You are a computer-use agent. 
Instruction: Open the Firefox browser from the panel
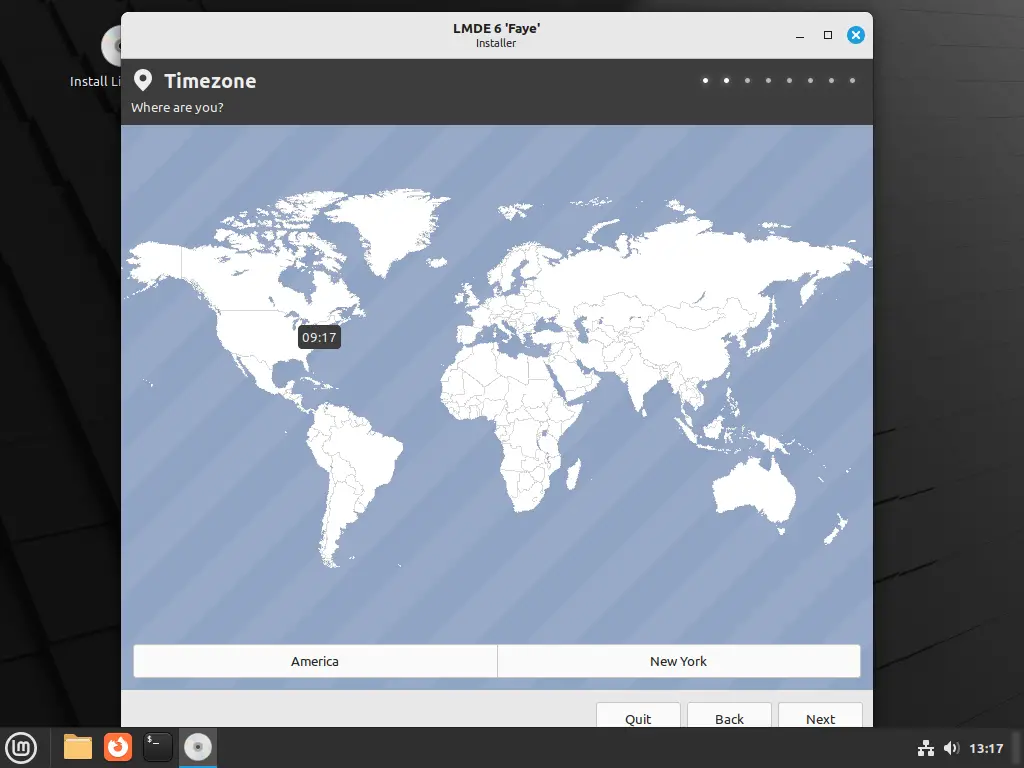(x=118, y=747)
